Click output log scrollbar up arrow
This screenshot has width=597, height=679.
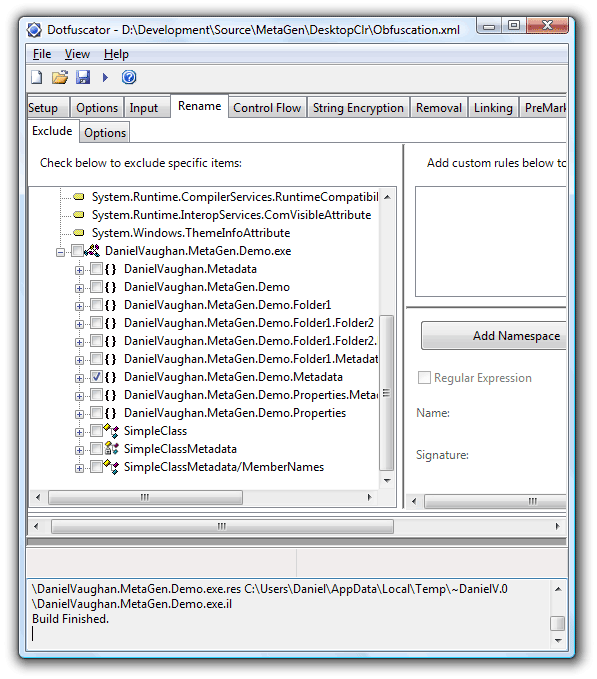click(x=558, y=589)
